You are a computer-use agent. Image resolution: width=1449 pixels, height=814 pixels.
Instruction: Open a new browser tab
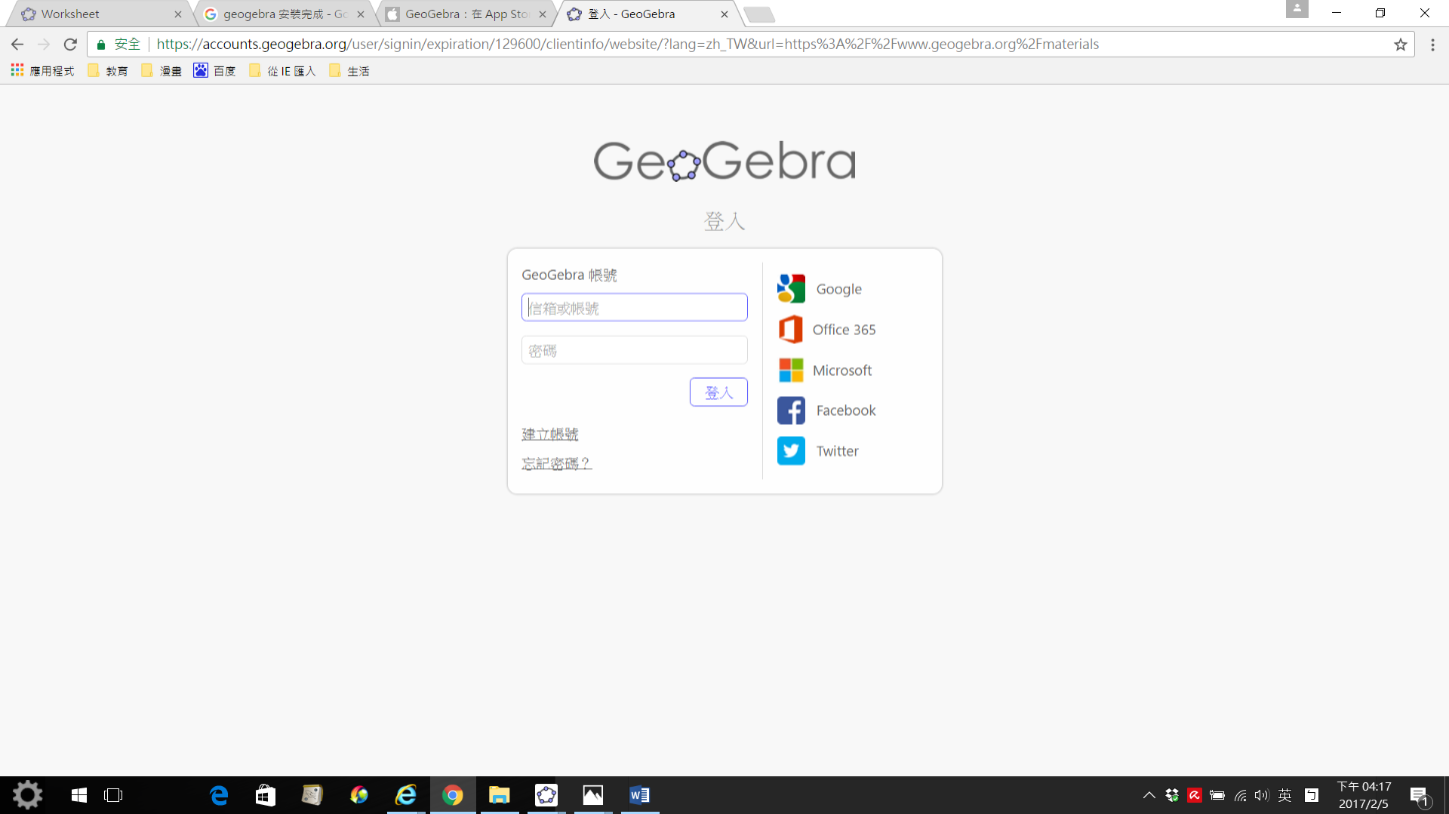pyautogui.click(x=759, y=15)
